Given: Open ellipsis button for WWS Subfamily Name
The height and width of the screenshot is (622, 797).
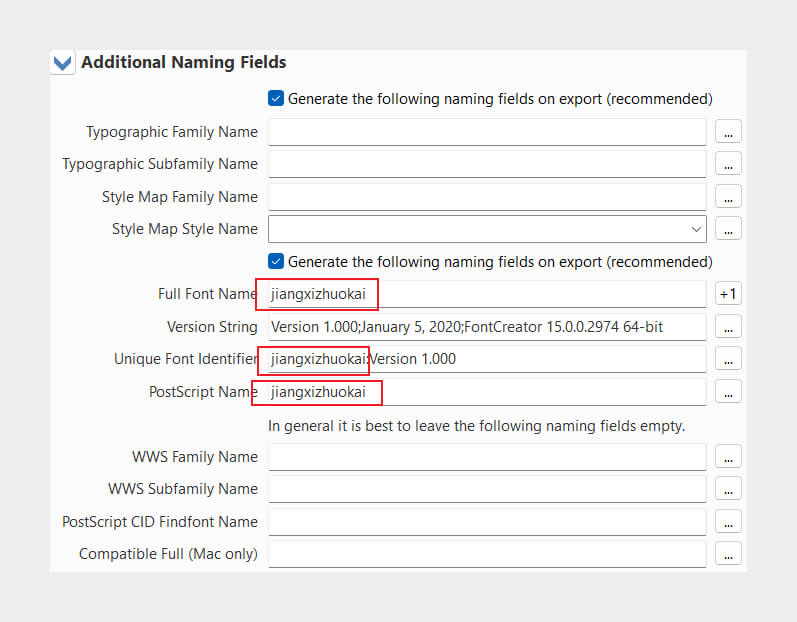Looking at the screenshot, I should (x=728, y=489).
